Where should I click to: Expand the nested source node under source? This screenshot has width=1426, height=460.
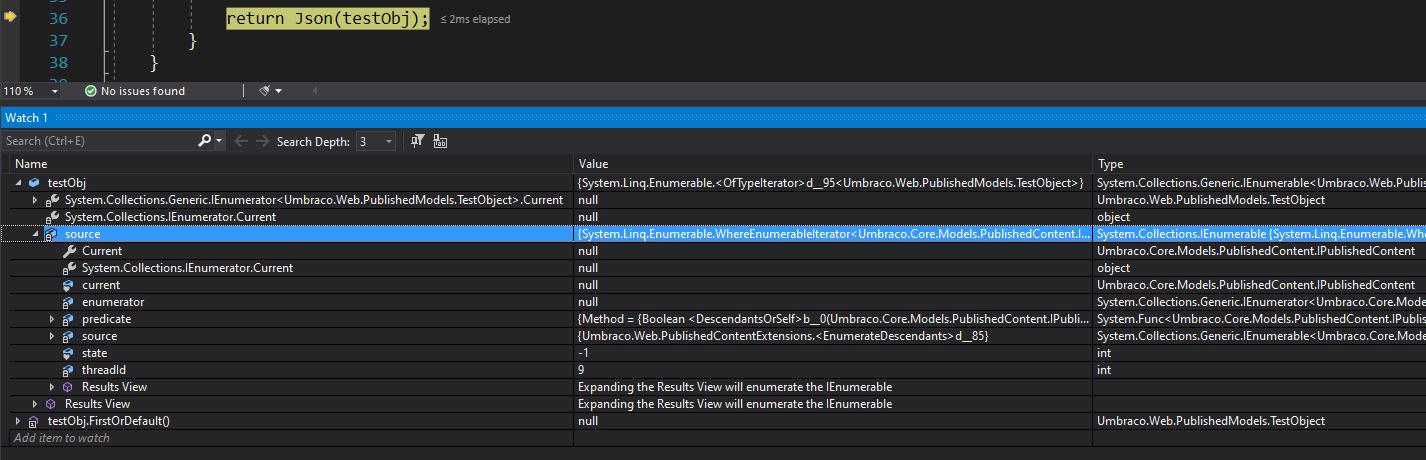tap(53, 336)
